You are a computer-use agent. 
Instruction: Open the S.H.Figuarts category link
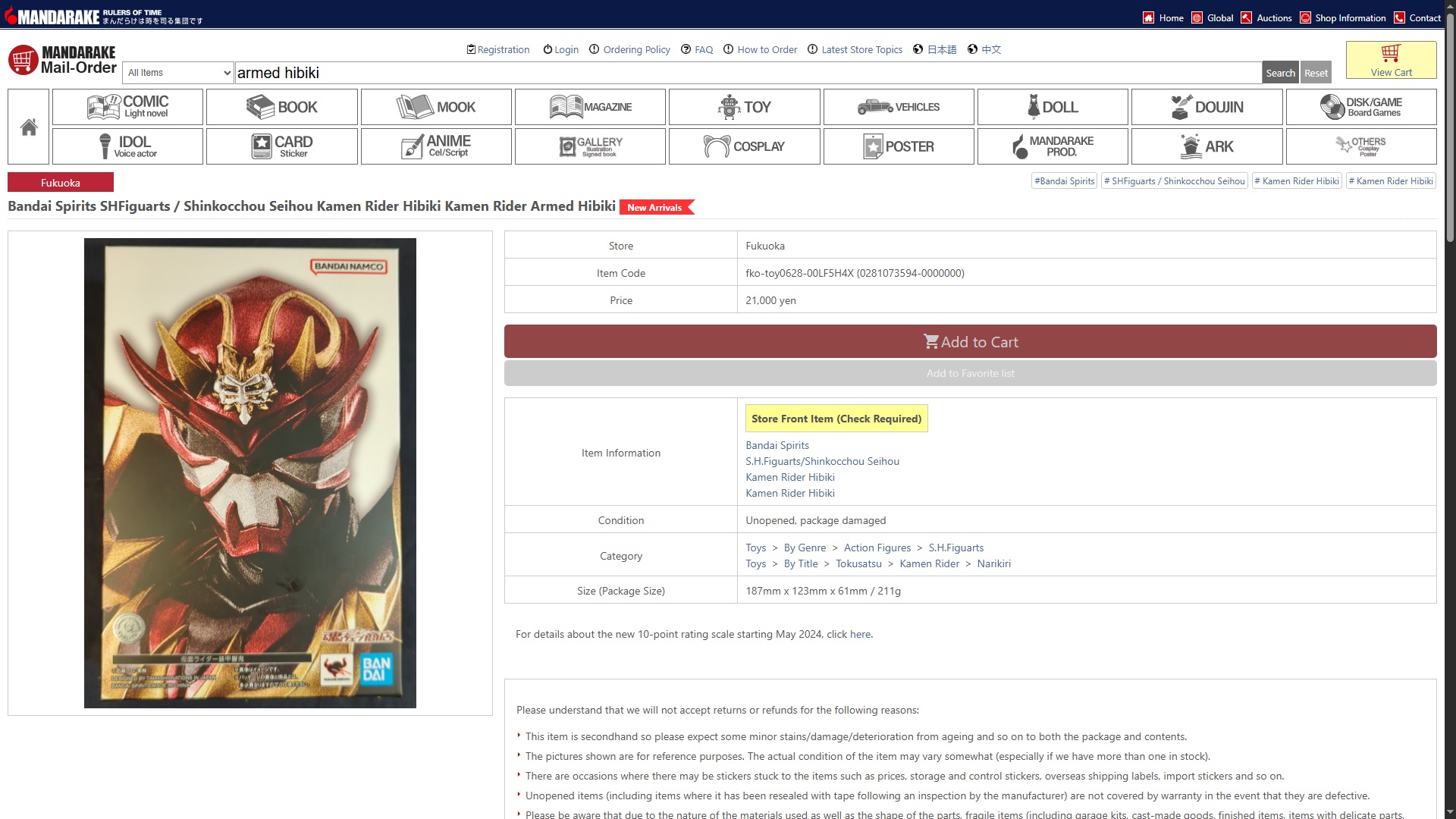pos(955,548)
